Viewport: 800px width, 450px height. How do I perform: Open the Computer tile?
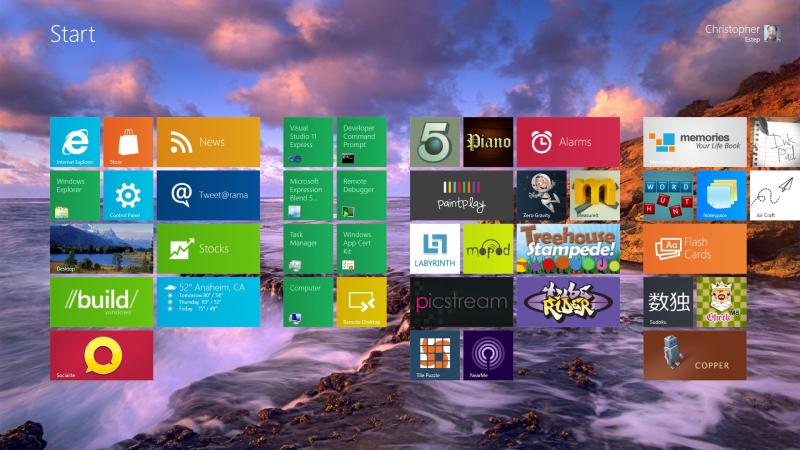click(x=308, y=302)
